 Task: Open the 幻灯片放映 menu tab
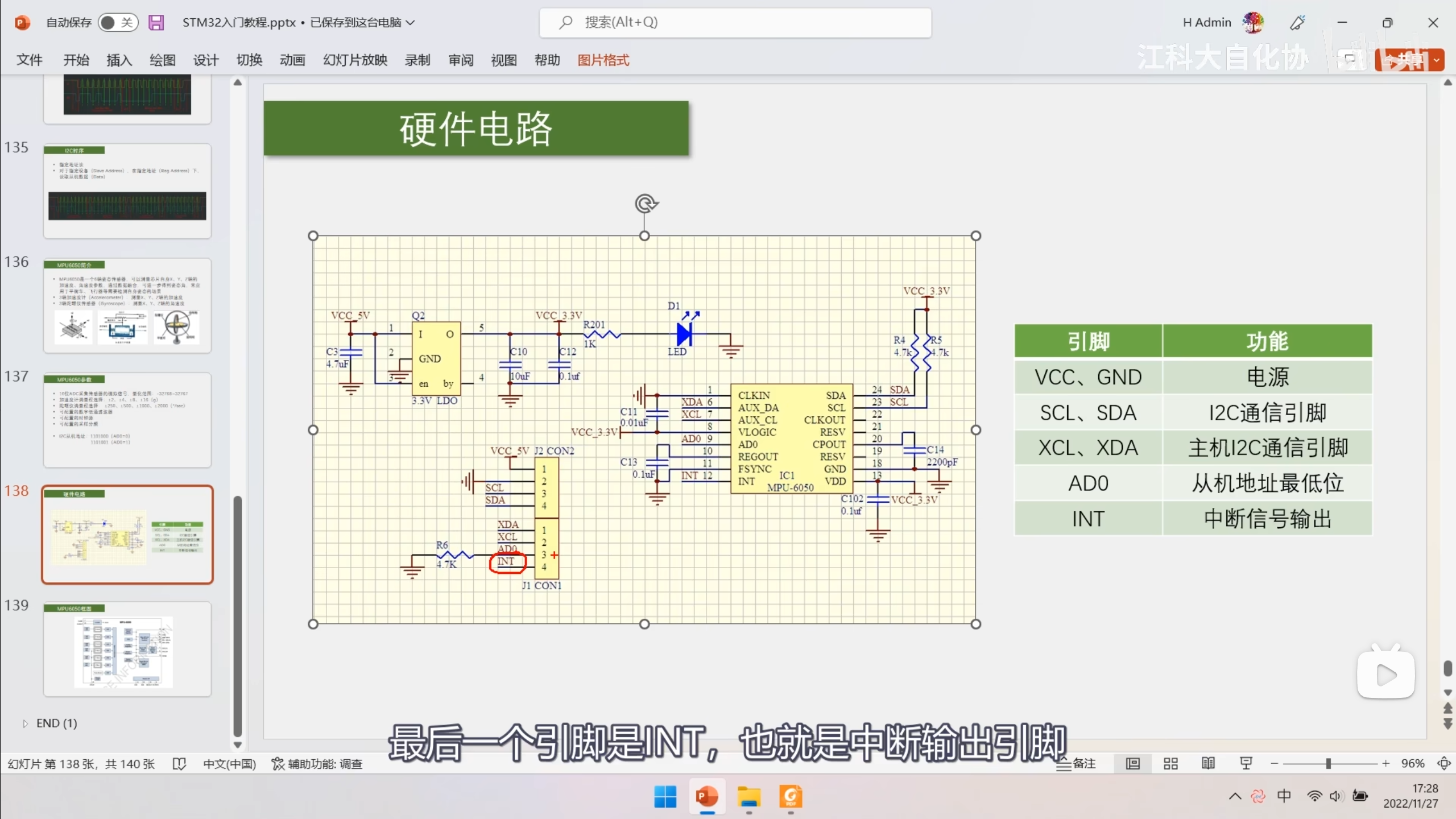(355, 60)
